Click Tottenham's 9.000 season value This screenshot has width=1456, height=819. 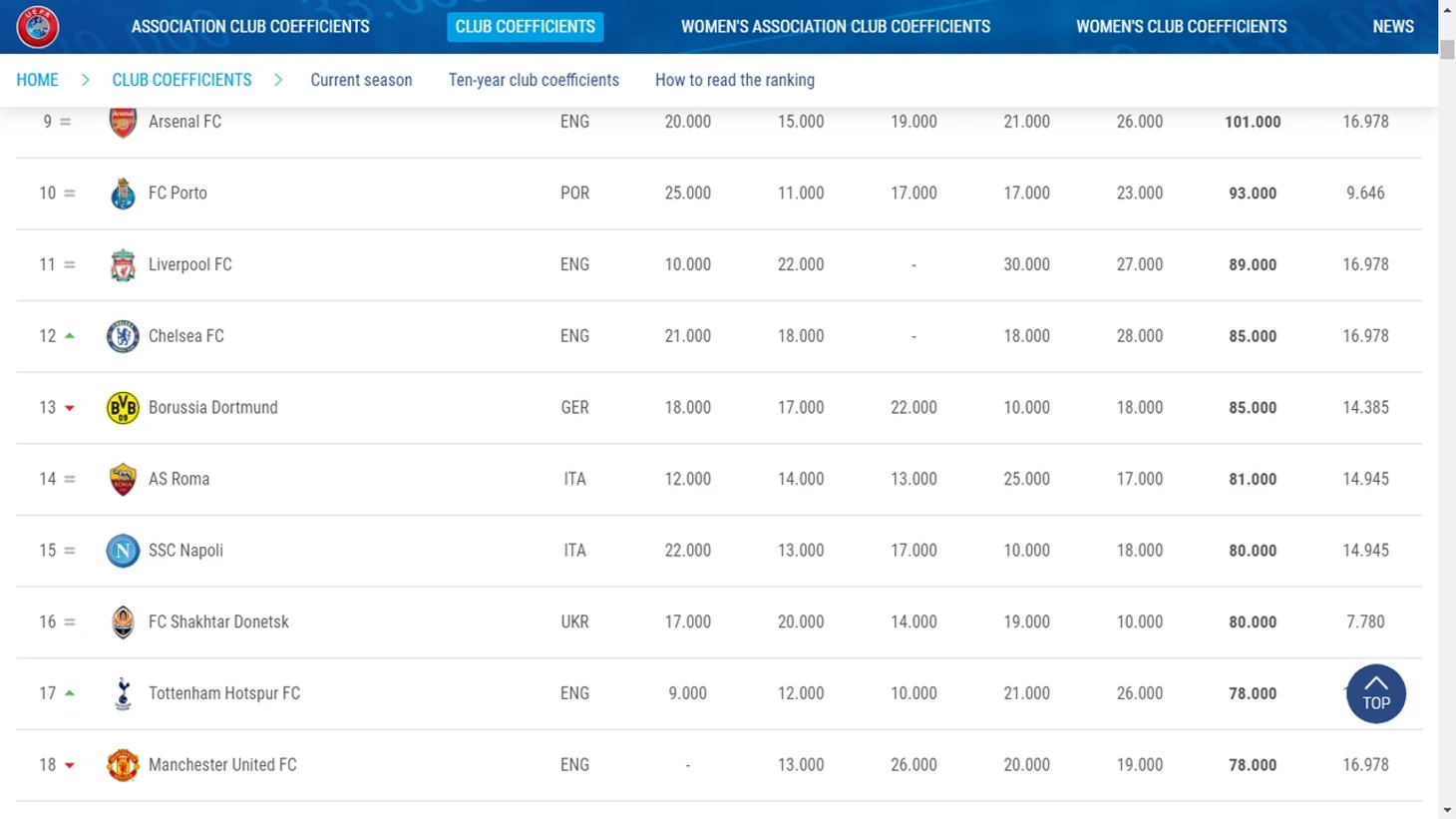(x=687, y=693)
